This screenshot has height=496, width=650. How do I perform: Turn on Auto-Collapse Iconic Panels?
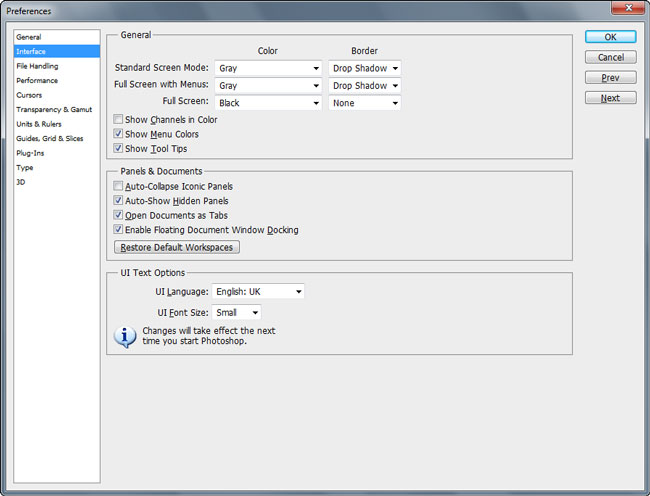tap(119, 187)
